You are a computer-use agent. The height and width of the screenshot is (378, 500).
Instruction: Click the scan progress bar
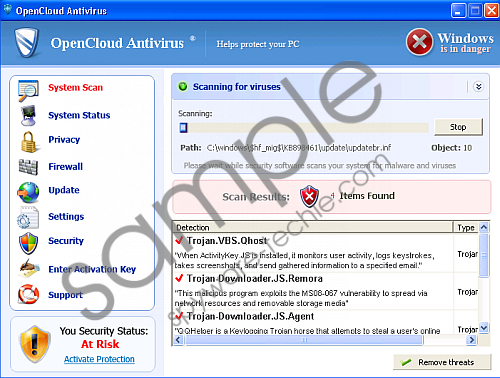click(304, 128)
